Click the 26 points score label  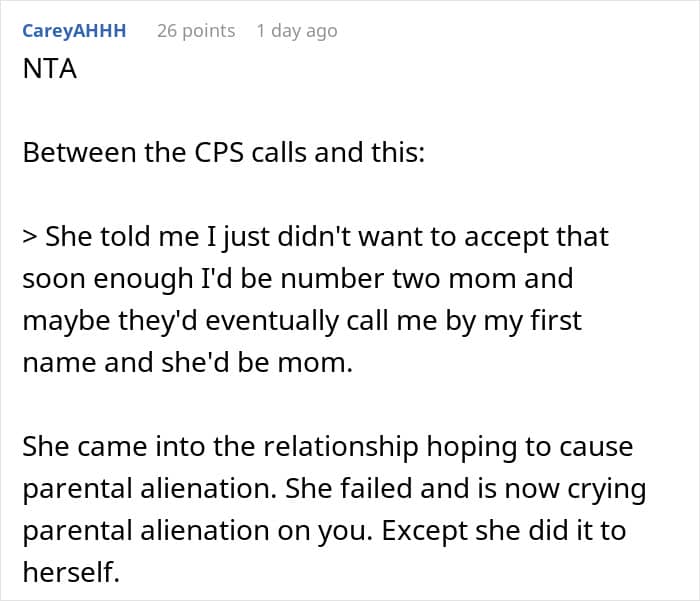[196, 31]
